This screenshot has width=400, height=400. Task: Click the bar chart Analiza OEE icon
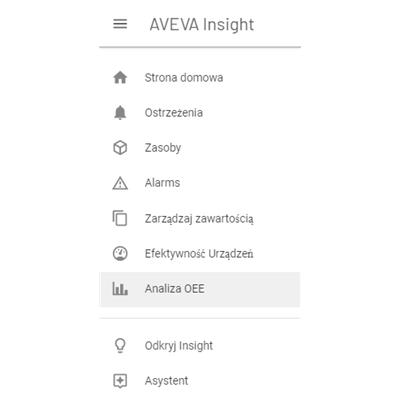120,289
